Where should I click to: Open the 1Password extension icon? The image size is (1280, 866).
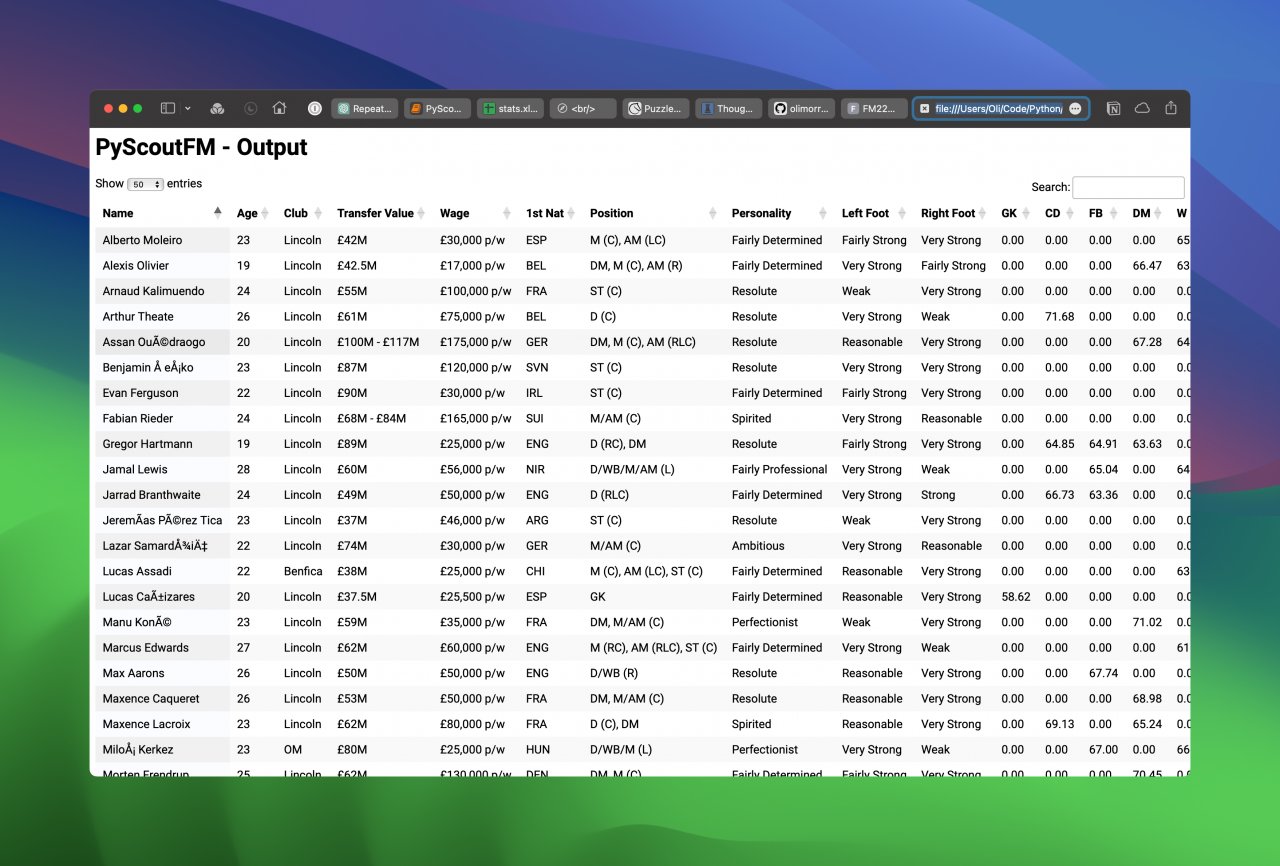click(x=314, y=108)
